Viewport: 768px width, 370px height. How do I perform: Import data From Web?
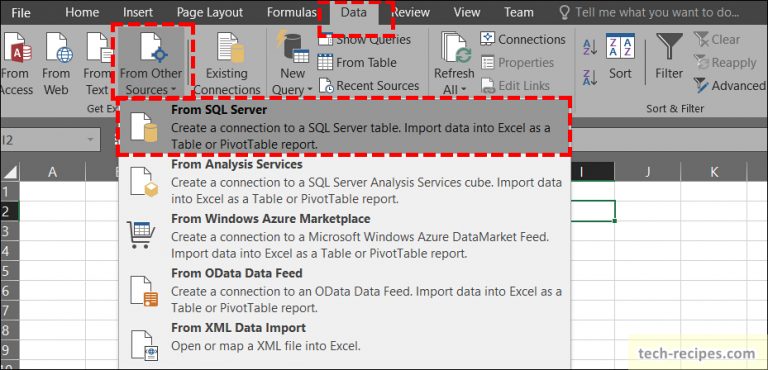[x=56, y=63]
